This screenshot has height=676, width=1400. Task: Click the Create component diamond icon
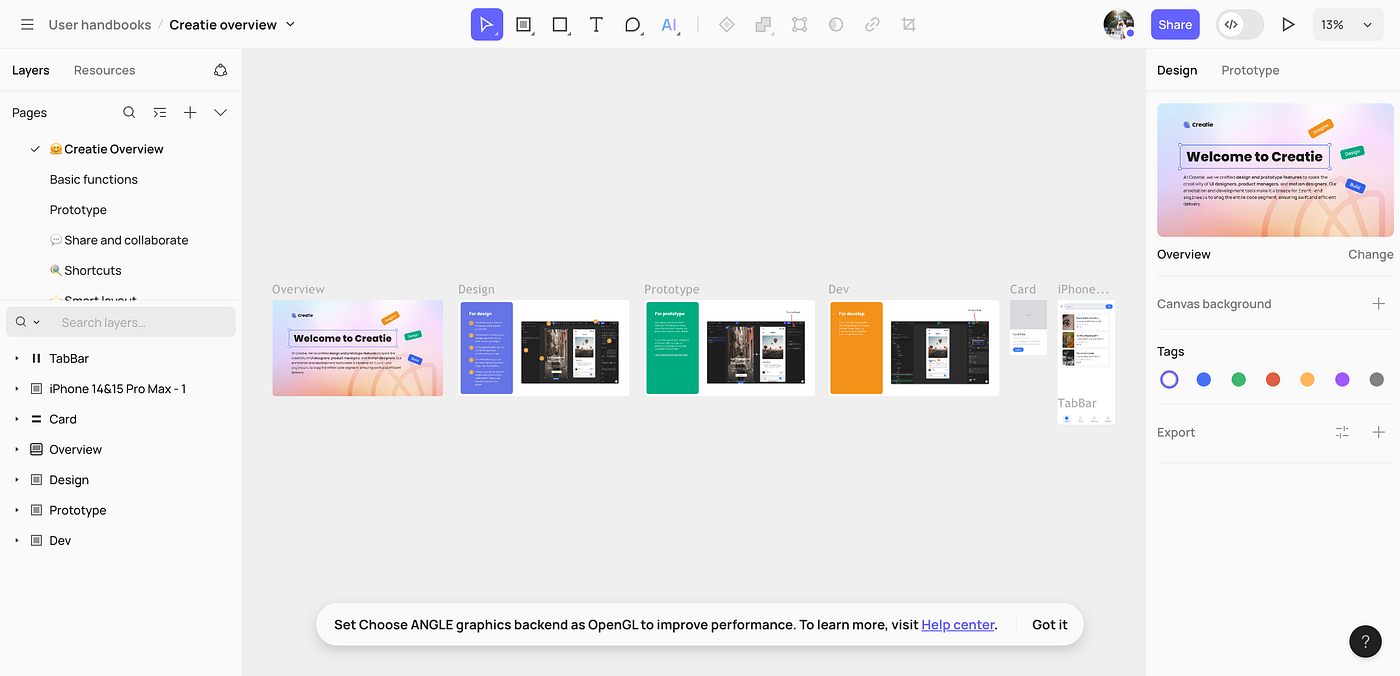(x=727, y=24)
